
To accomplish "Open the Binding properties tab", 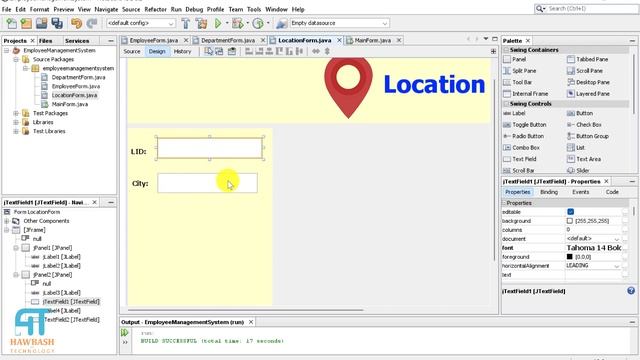I will click(x=549, y=192).
